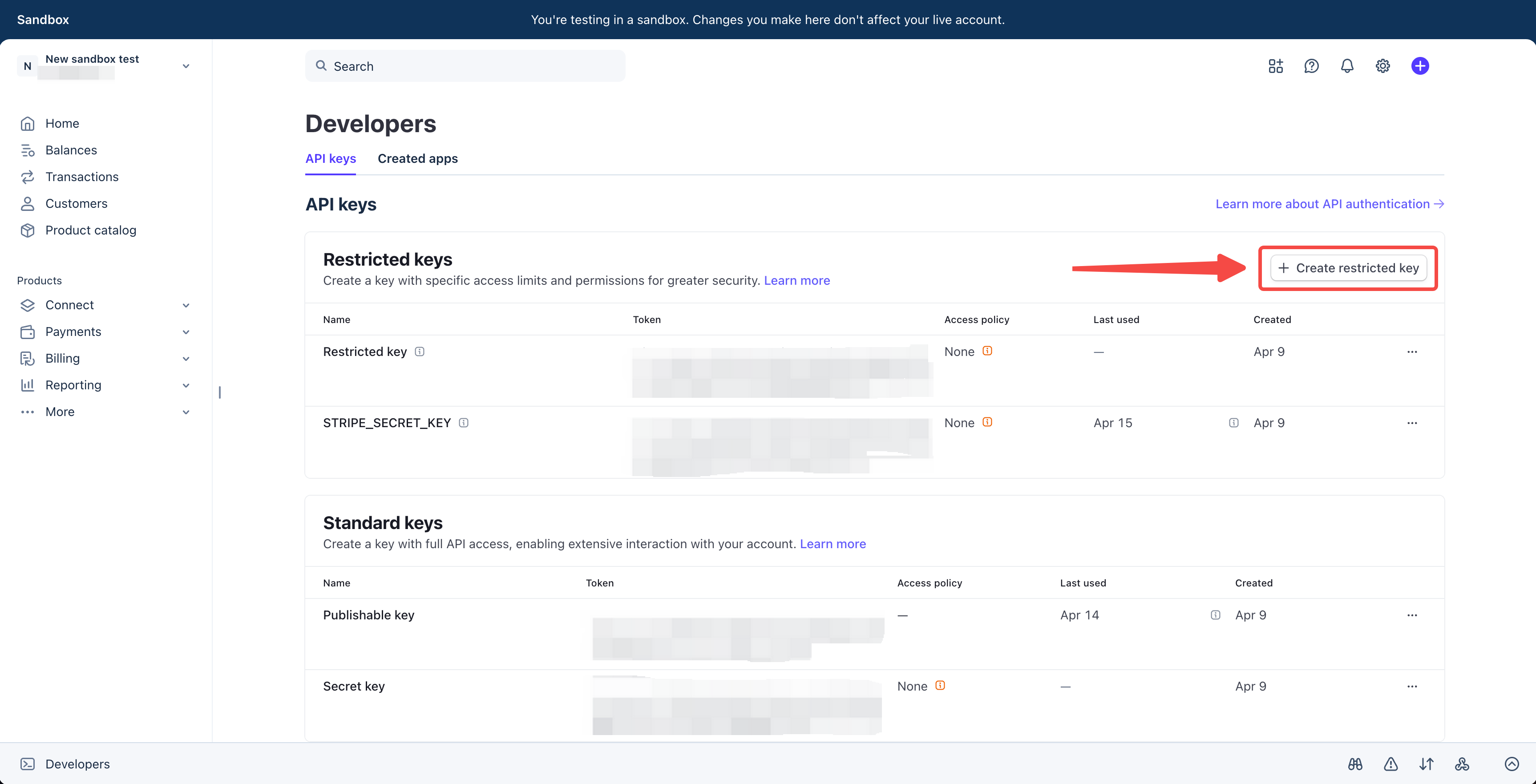The image size is (1536, 784).
Task: Expand the Reporting menu chevron
Action: tap(186, 386)
